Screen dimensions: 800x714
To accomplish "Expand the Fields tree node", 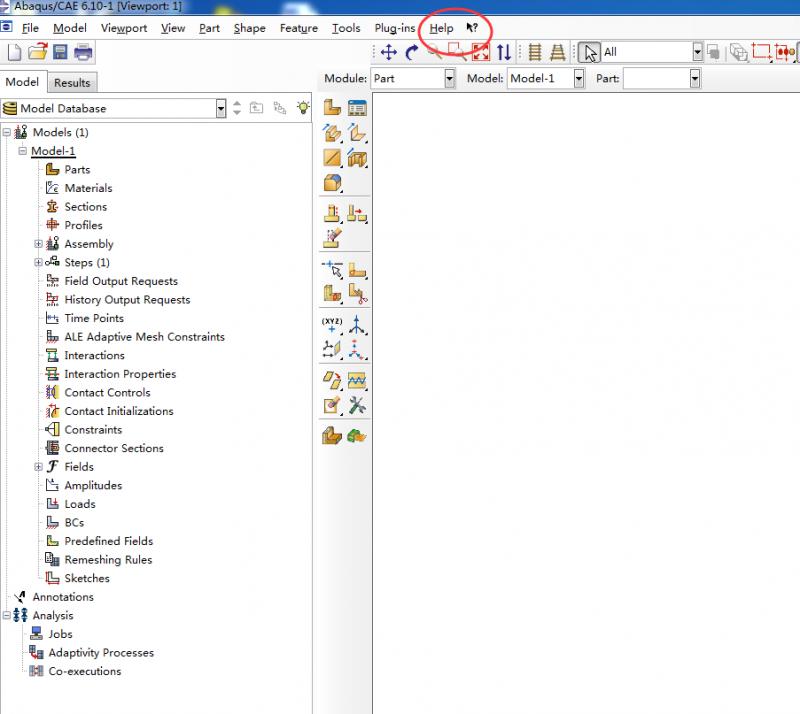I will coord(38,467).
